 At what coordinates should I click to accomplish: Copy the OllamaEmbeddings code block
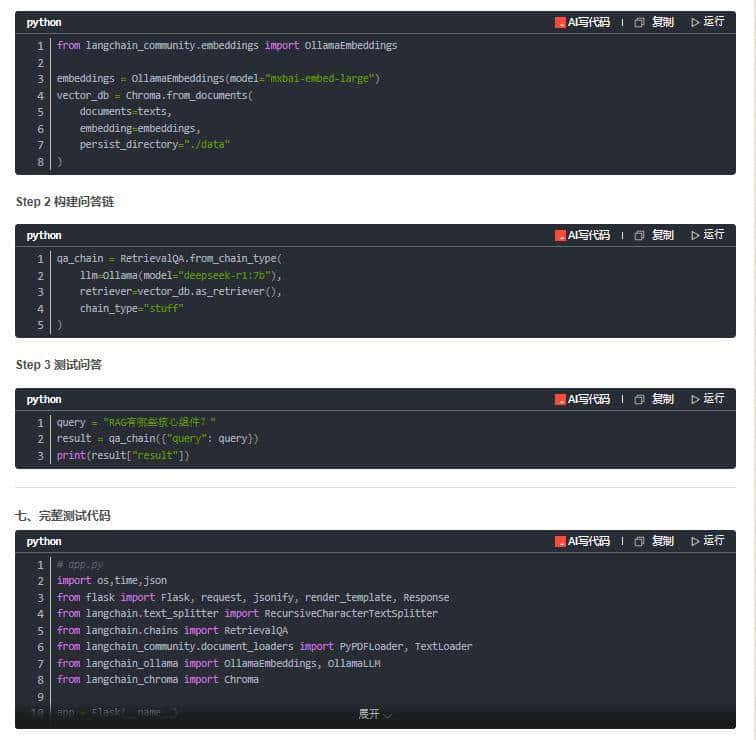point(654,22)
